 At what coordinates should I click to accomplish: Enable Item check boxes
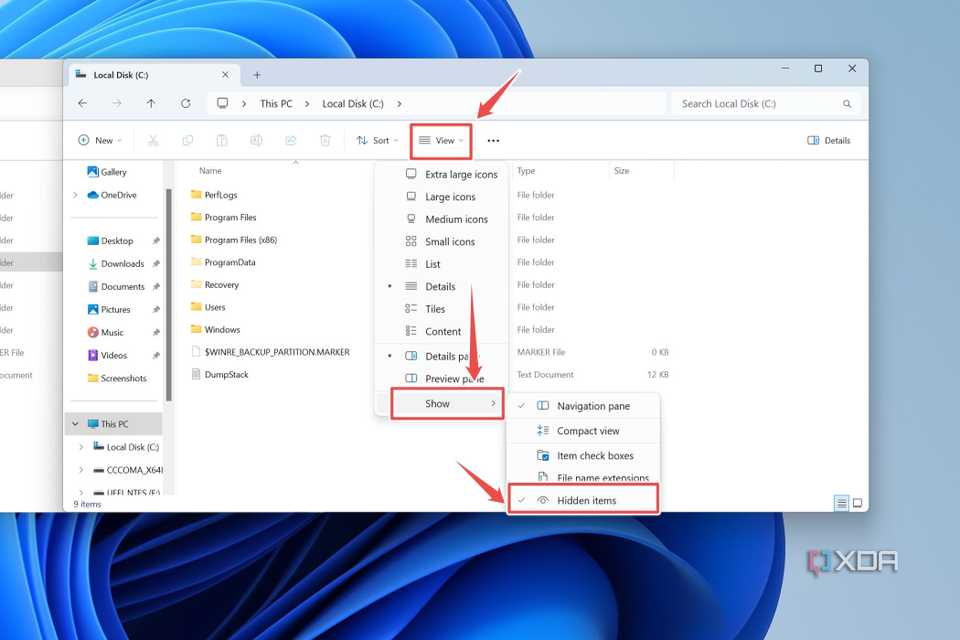pyautogui.click(x=596, y=455)
